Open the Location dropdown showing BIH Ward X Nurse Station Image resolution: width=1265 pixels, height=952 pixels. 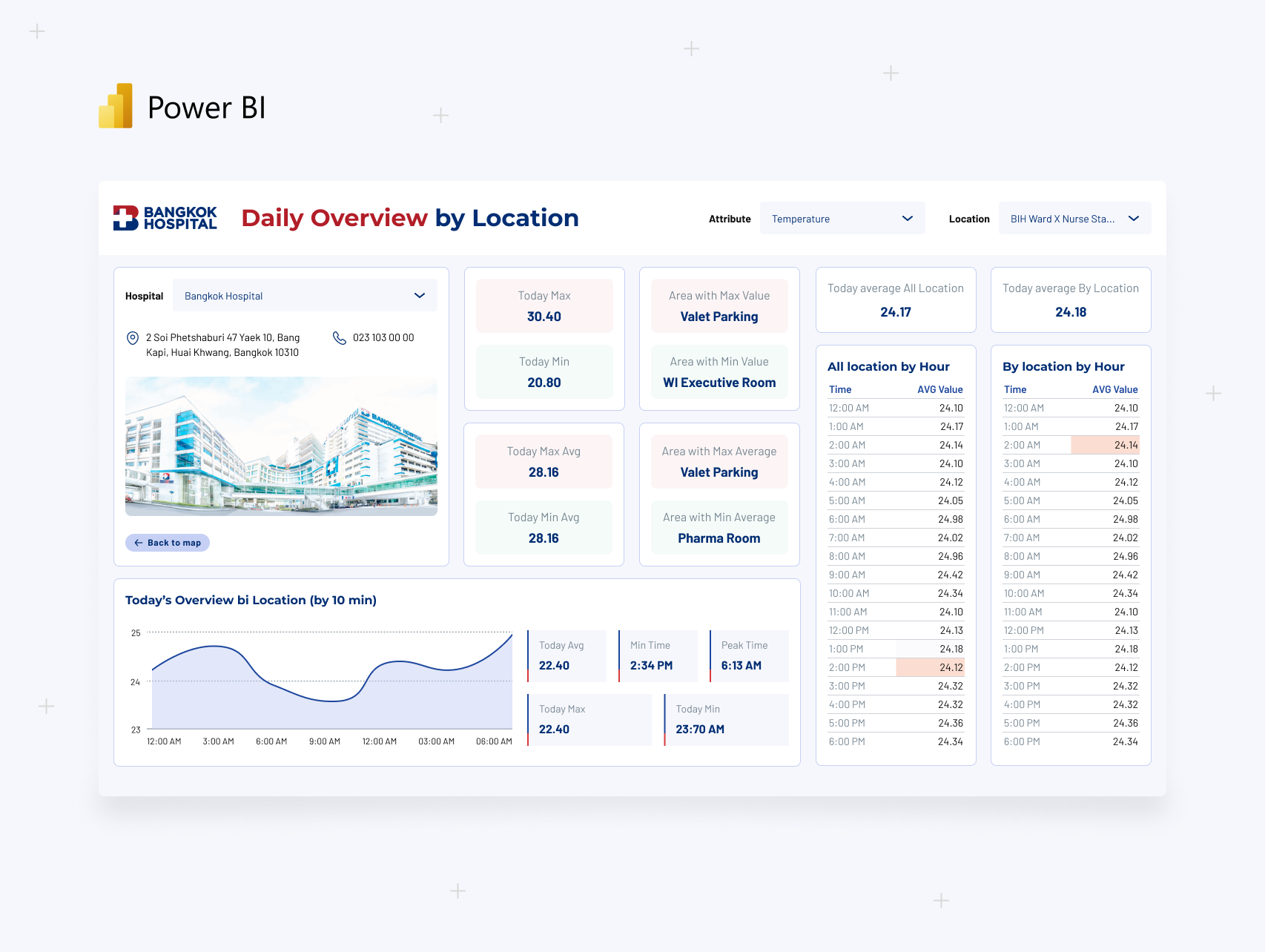point(1074,218)
